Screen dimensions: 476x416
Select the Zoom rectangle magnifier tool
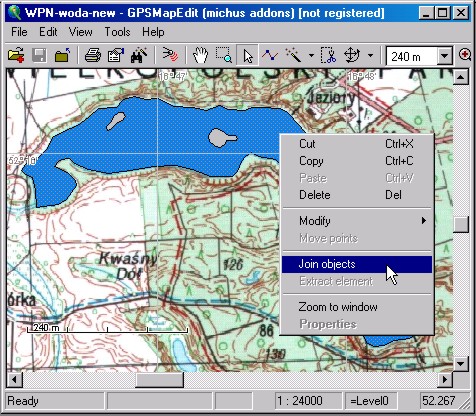(x=224, y=55)
